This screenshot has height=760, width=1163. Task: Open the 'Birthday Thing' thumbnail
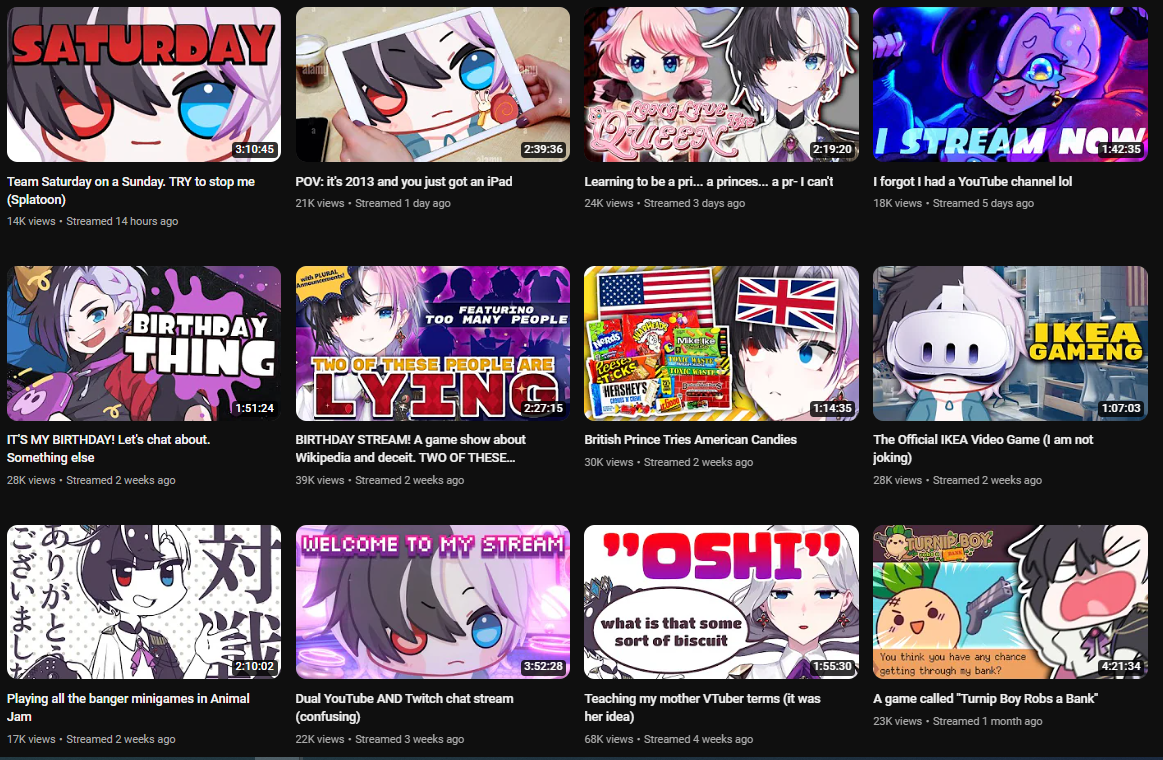pyautogui.click(x=144, y=343)
